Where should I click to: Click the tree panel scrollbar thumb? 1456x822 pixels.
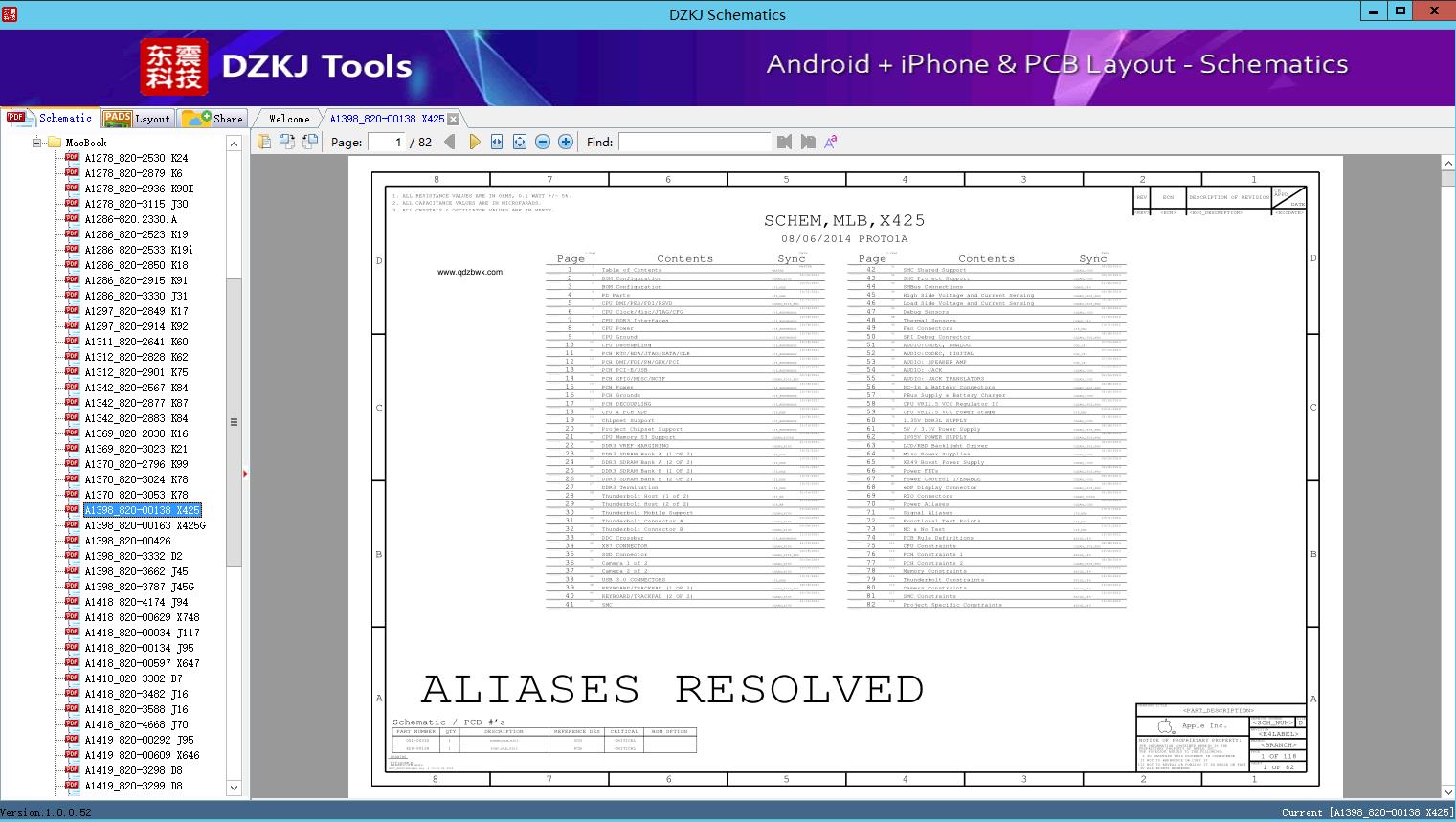[x=234, y=421]
